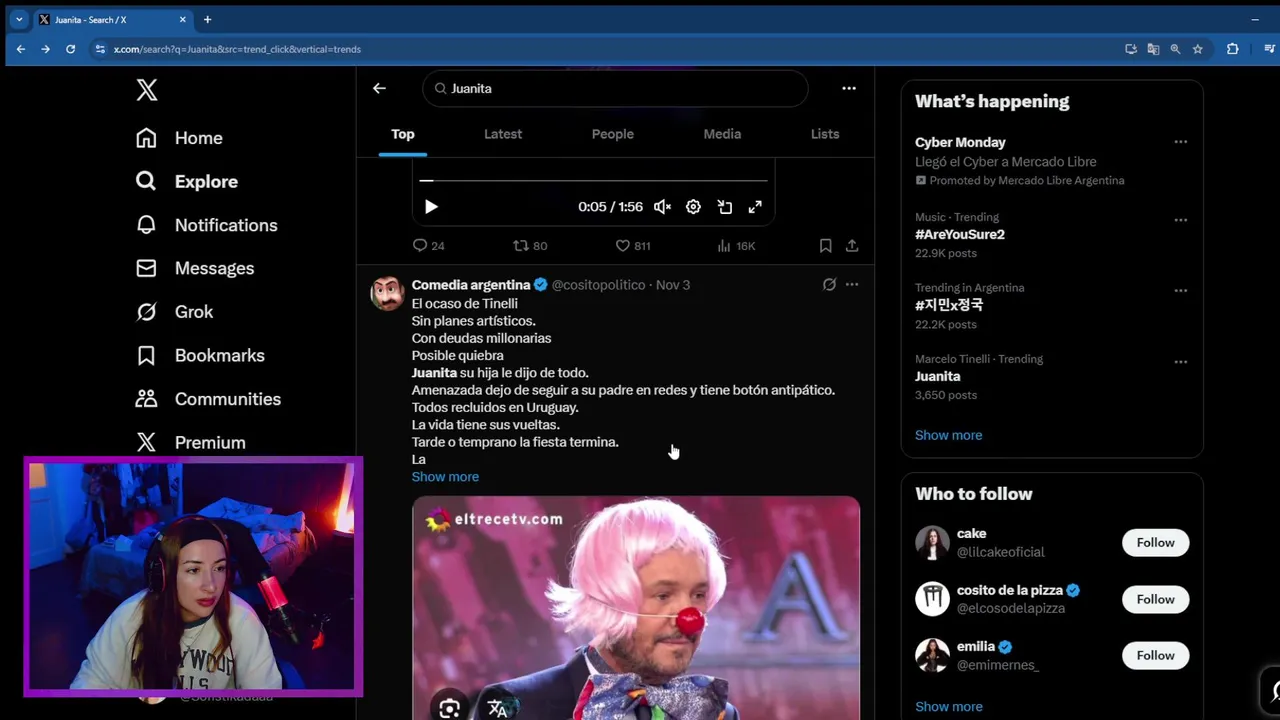This screenshot has height=720, width=1280.
Task: Open a new browser tab
Action: (x=207, y=19)
